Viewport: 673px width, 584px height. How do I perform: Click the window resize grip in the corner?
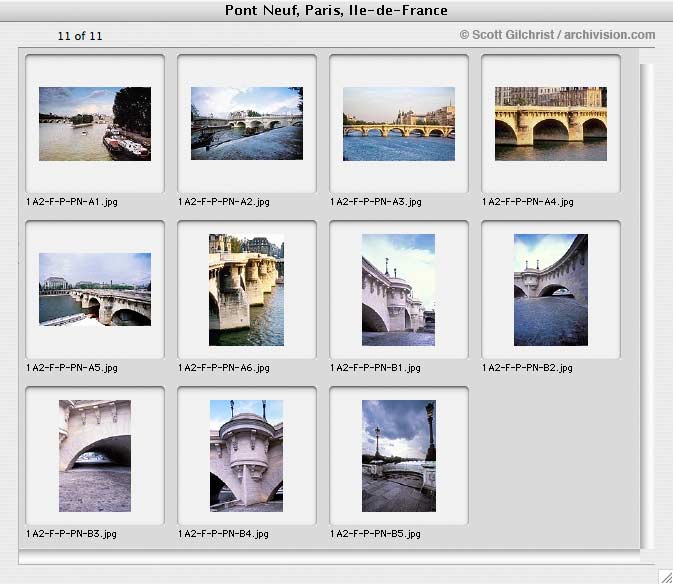click(x=665, y=576)
